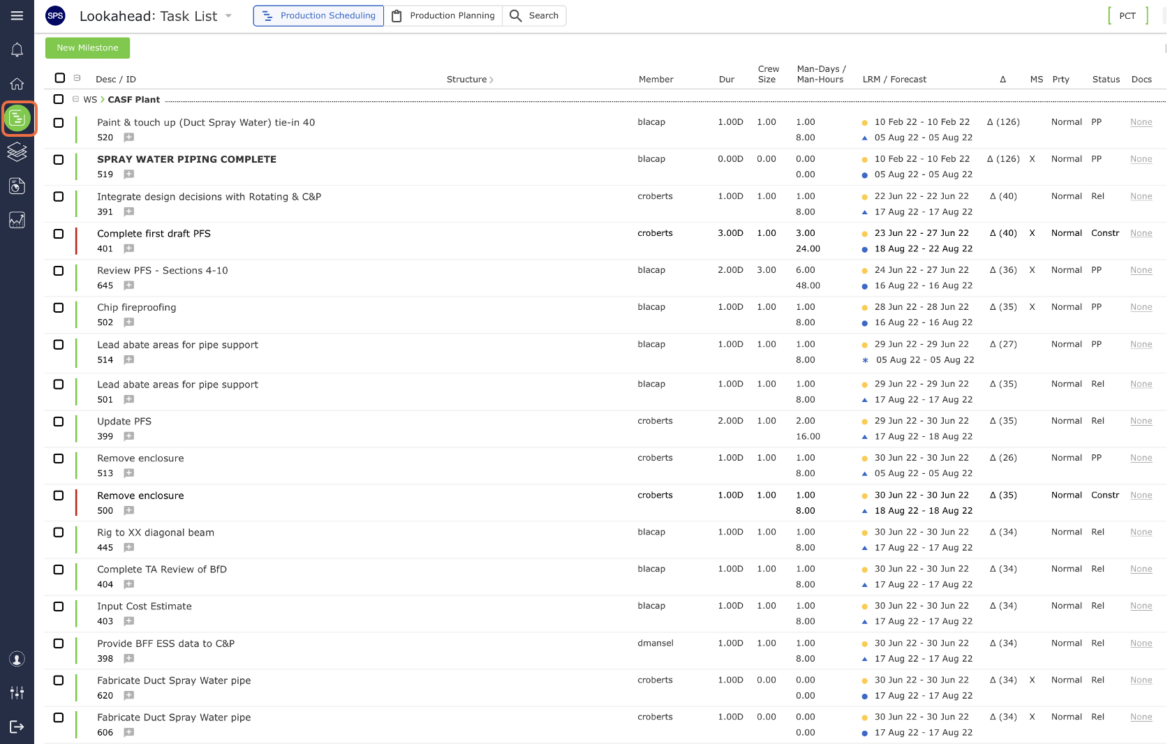Click the SPS logo
The height and width of the screenshot is (744, 1170).
tap(56, 16)
